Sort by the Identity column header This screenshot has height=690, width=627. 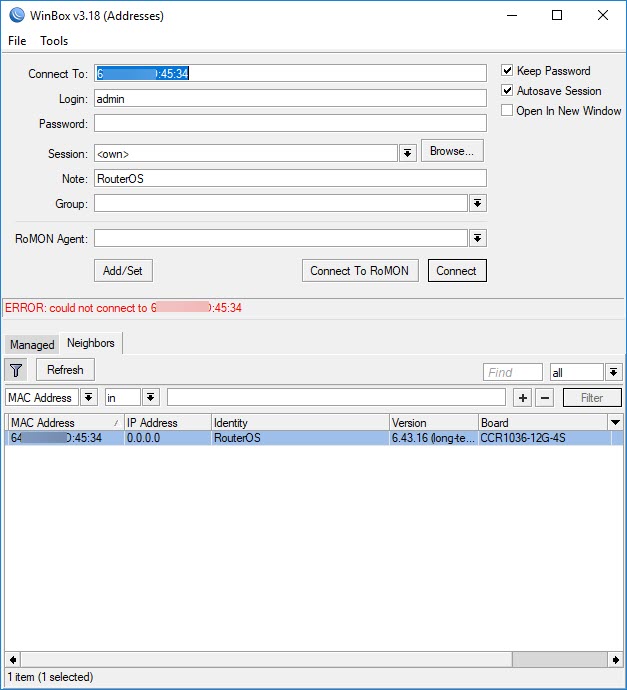tap(301, 422)
